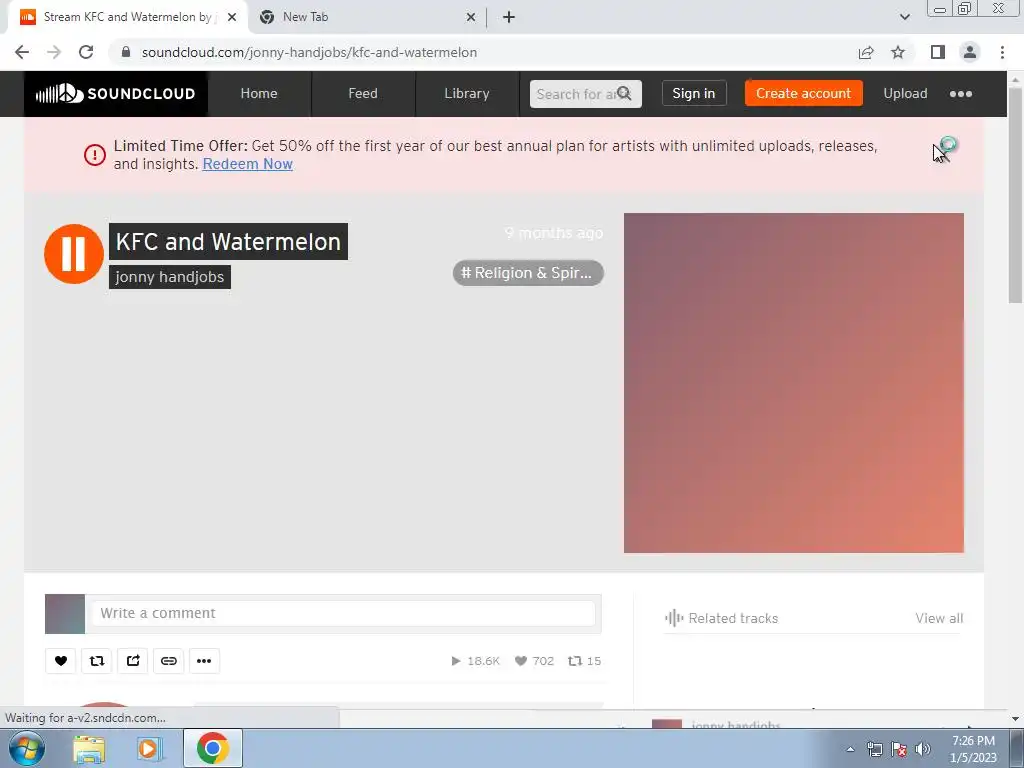Open the track more-actions menu
1024x768 pixels.
[x=204, y=661]
